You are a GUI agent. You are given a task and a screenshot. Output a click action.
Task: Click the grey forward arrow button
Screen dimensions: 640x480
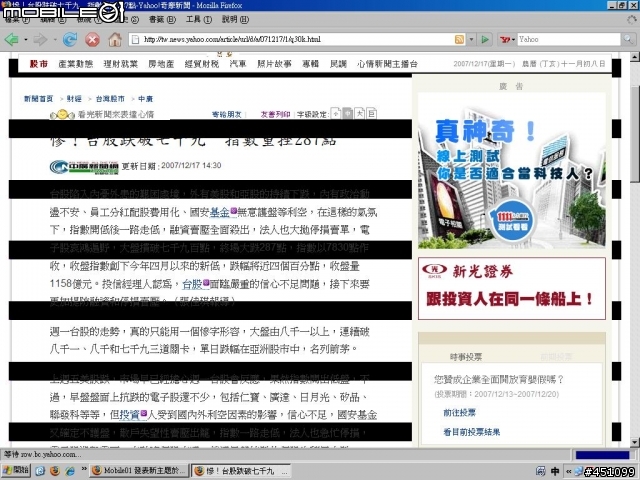coord(40,40)
